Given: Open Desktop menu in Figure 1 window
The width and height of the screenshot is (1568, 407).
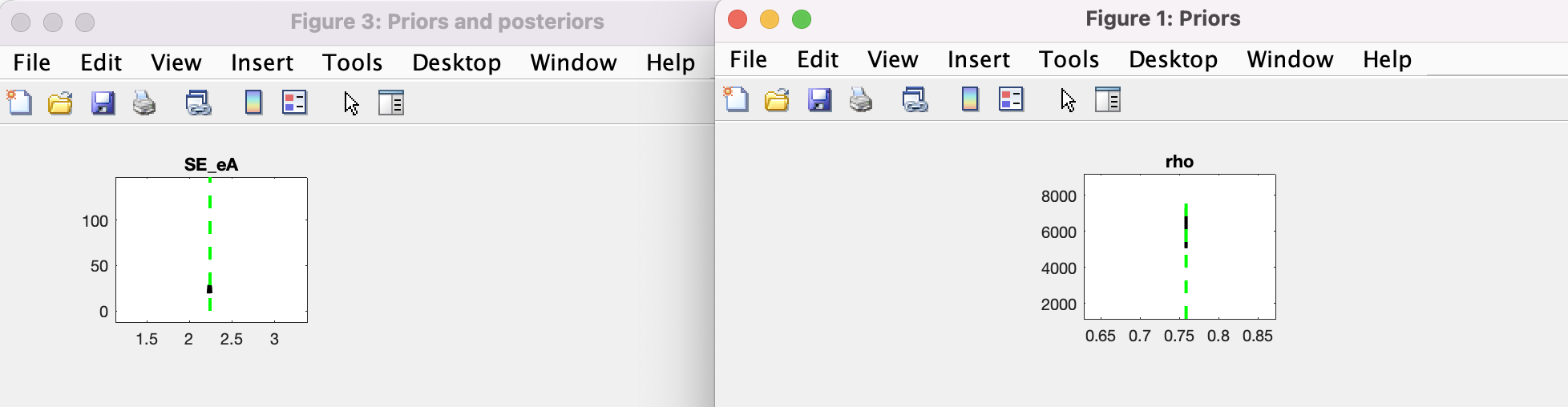Looking at the screenshot, I should click(1174, 59).
